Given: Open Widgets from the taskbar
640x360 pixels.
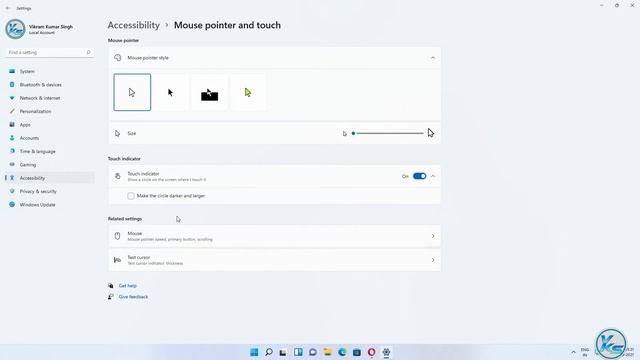Looking at the screenshot, I should coord(298,352).
